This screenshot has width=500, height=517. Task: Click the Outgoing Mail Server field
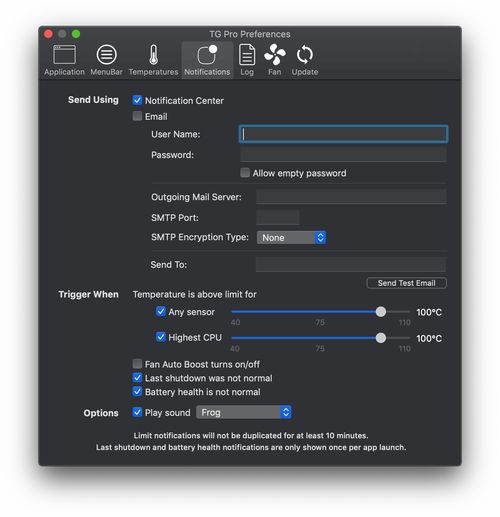[x=351, y=197]
